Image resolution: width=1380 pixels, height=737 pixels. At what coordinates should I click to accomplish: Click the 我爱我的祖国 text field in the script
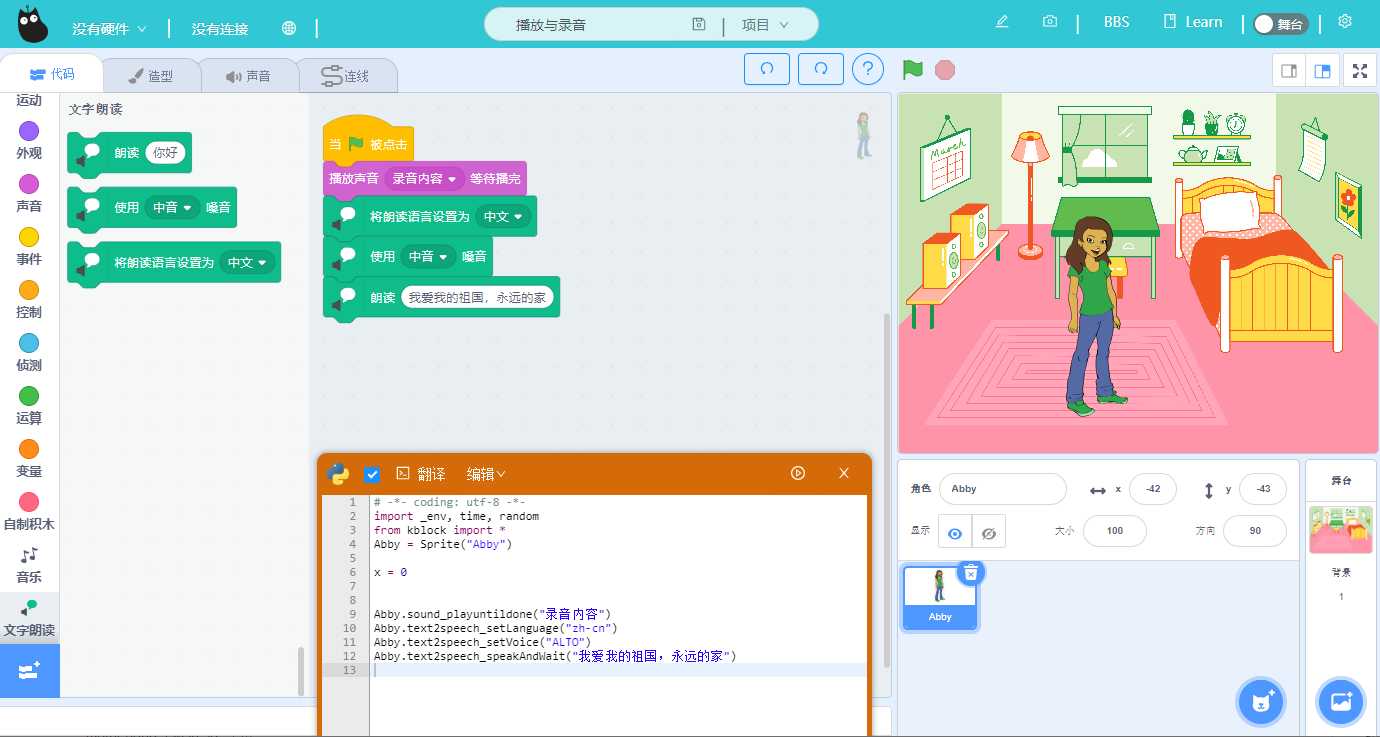(477, 297)
